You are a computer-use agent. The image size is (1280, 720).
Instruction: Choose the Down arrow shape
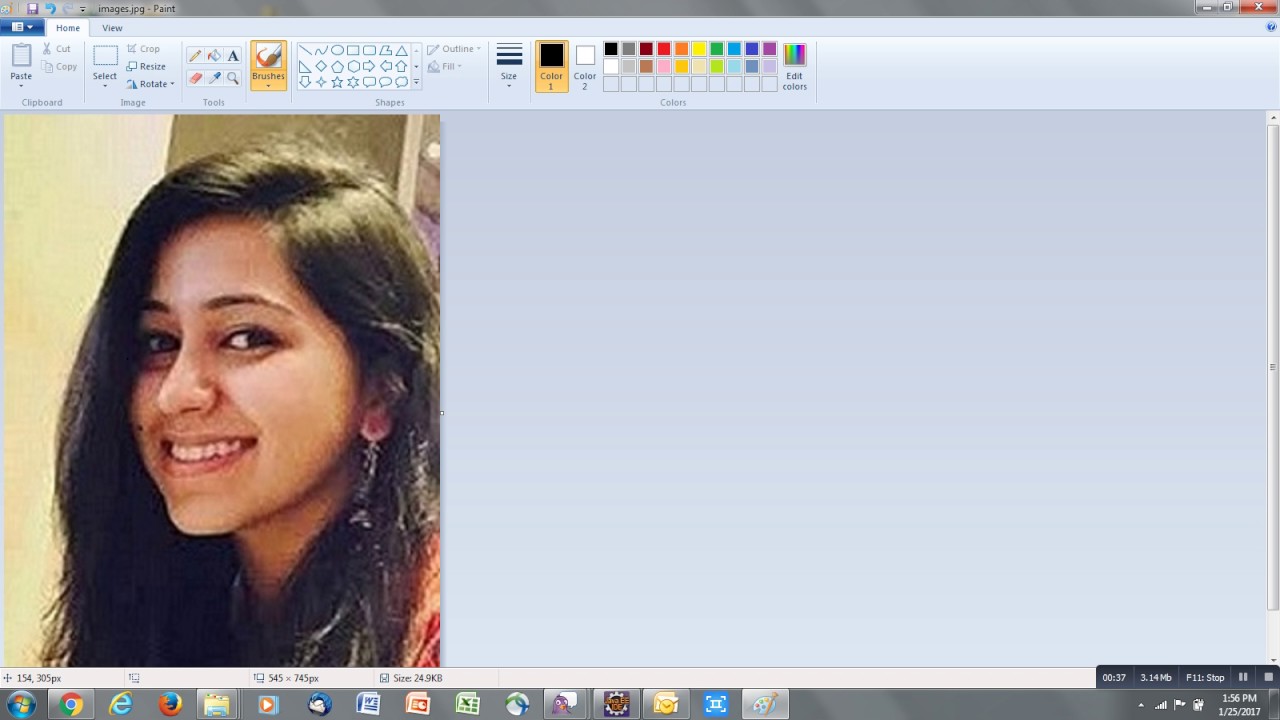click(x=305, y=82)
